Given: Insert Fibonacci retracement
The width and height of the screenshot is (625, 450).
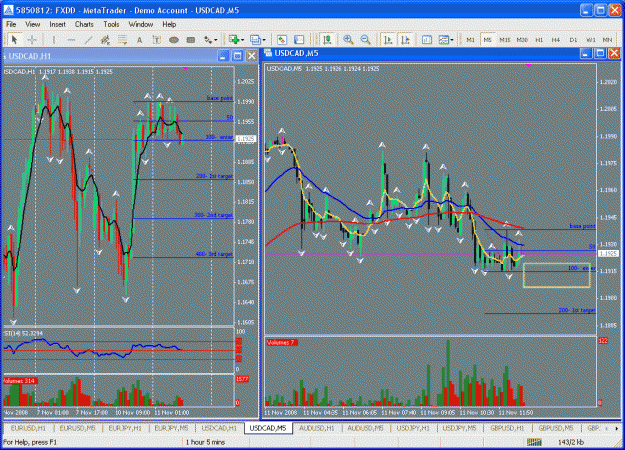Looking at the screenshot, I should click(122, 40).
